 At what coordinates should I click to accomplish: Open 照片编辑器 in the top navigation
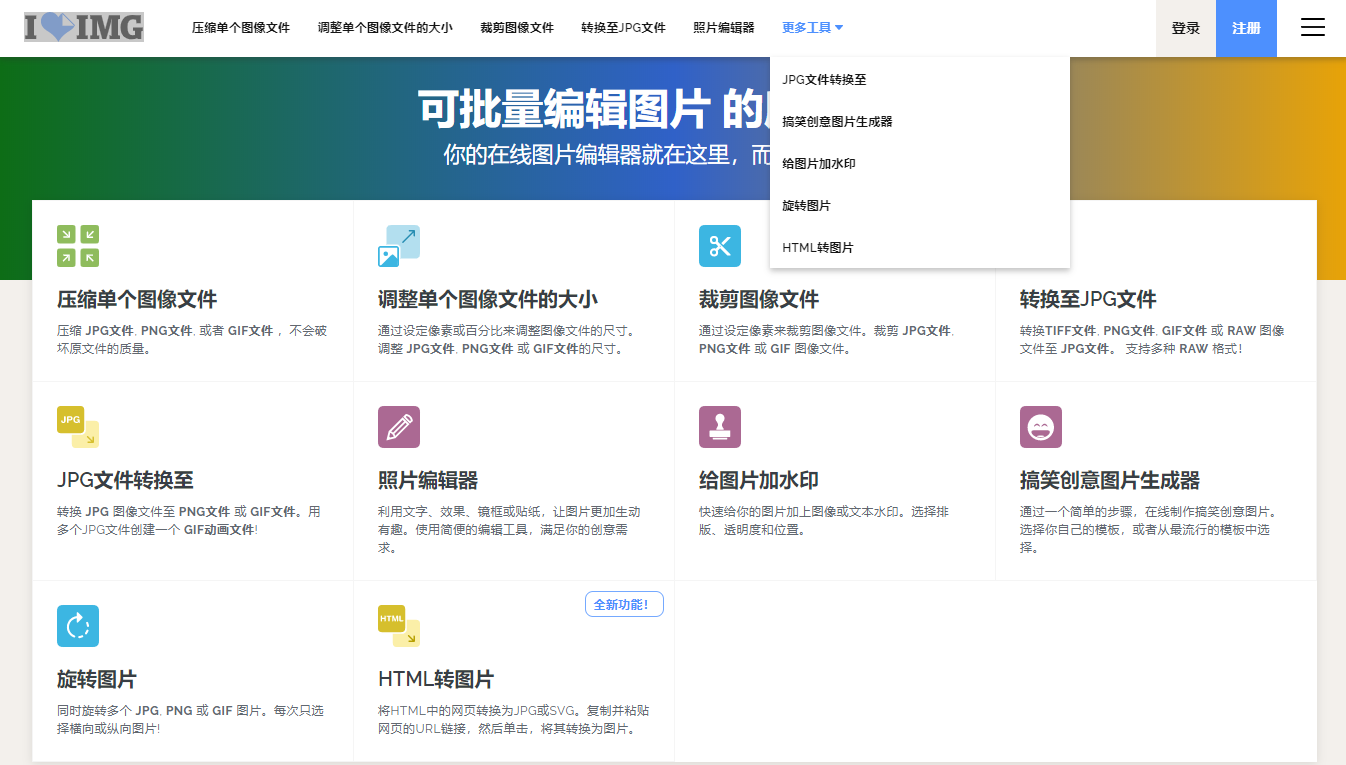[723, 28]
